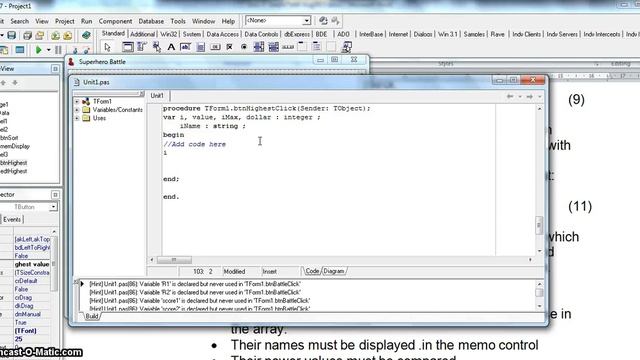This screenshot has width=640, height=360.
Task: Select the Unit1 editor tab
Action: [x=157, y=96]
